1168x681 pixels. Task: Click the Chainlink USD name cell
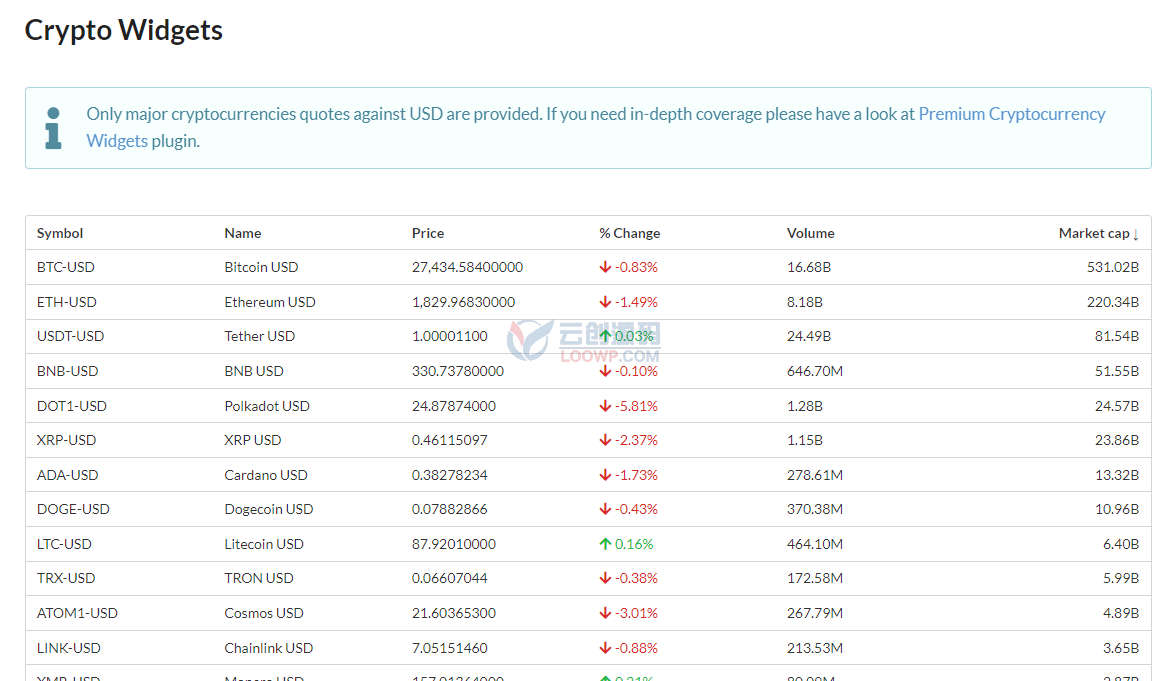point(269,648)
